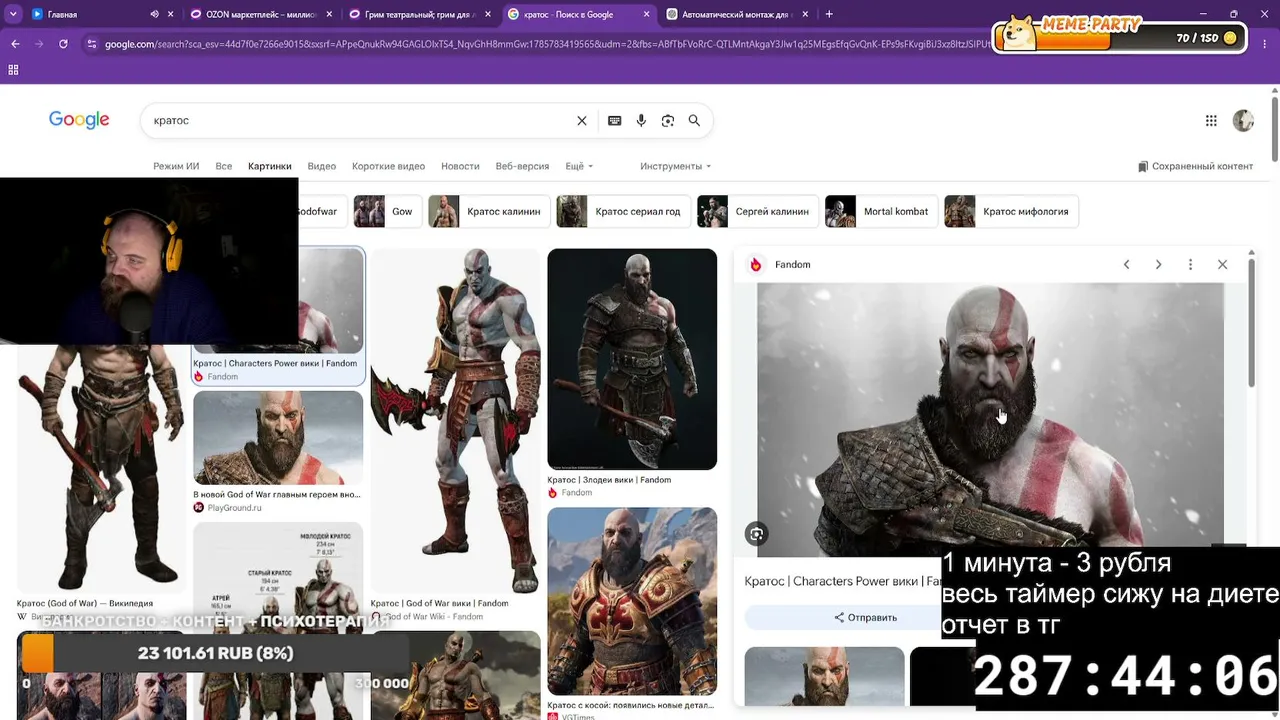
Task: Open the Кратос с косой image result
Action: click(x=632, y=601)
